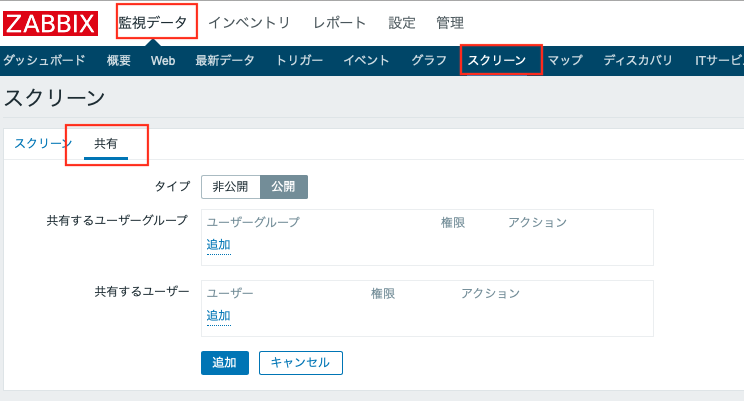Open the グラフ page
Image resolution: width=744 pixels, height=401 pixels.
tap(429, 60)
